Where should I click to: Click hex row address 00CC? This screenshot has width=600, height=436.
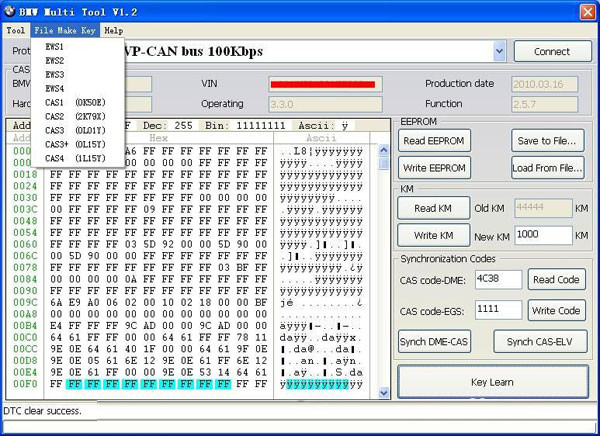(25, 349)
